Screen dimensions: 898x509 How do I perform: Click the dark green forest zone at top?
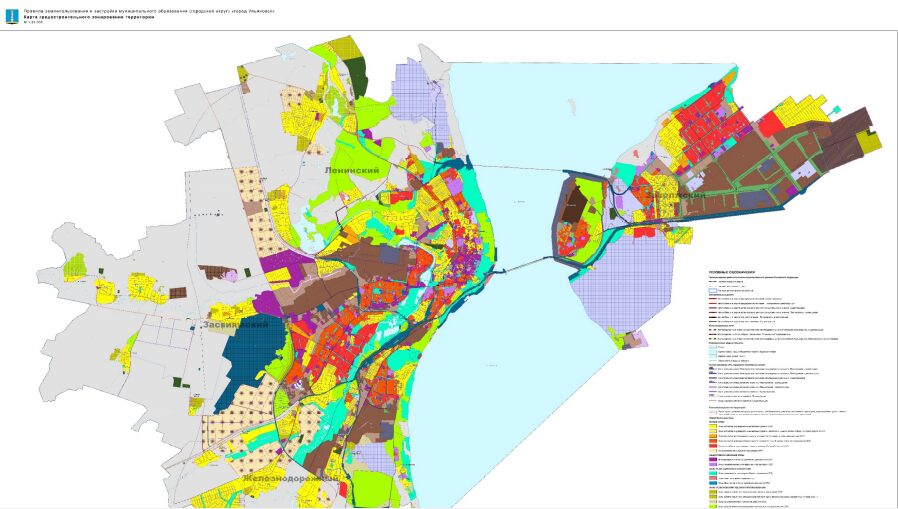click(x=358, y=76)
